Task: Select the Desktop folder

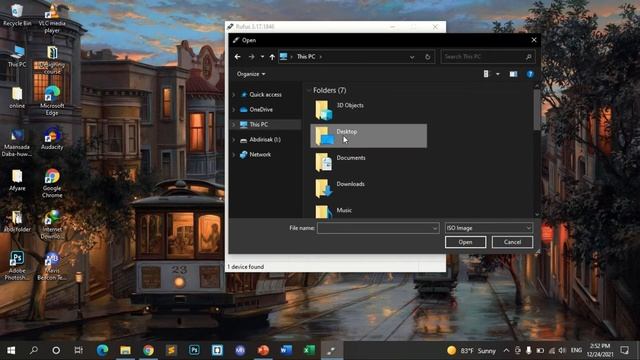Action: pos(369,136)
